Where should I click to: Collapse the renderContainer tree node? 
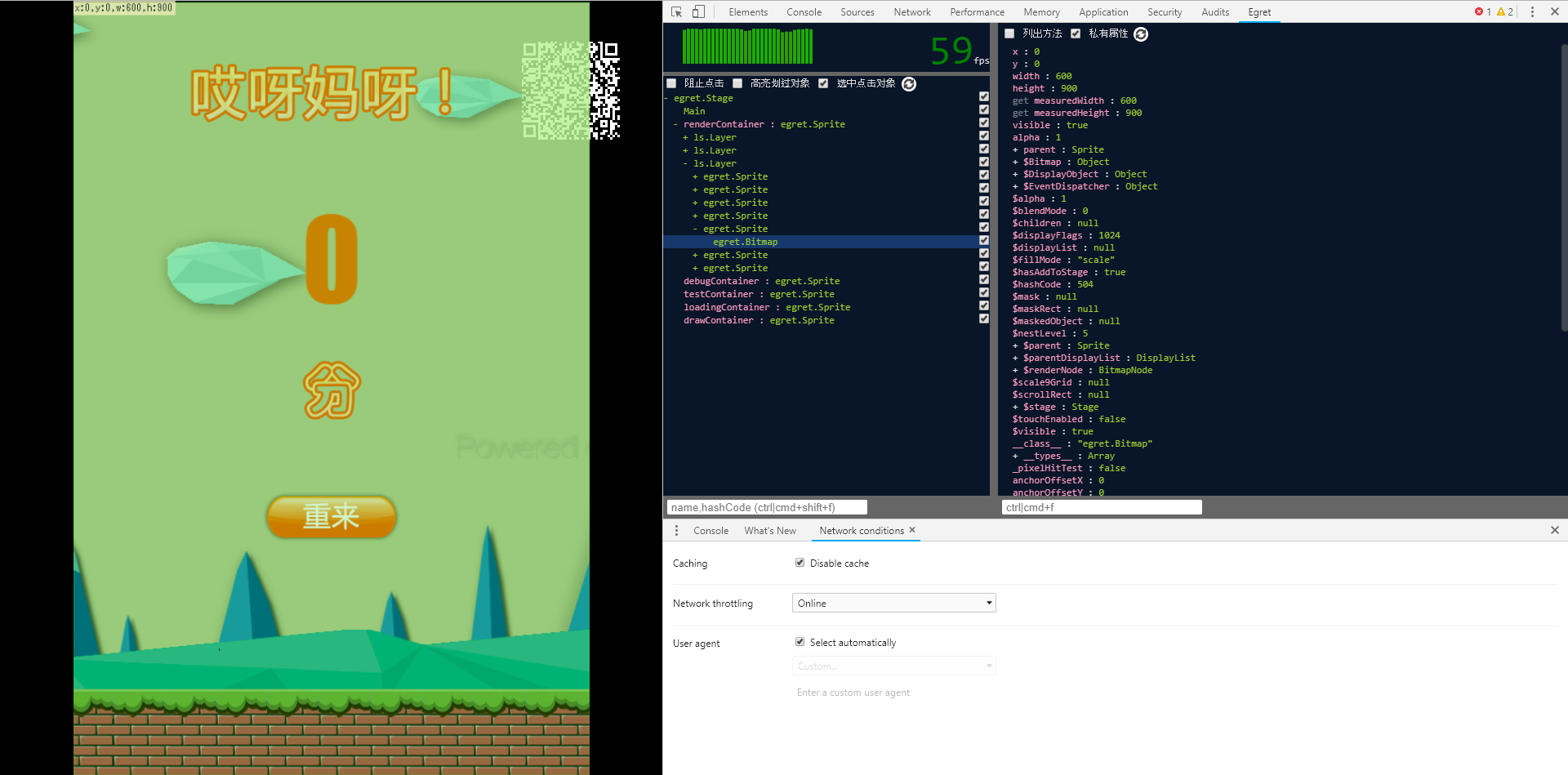click(x=675, y=124)
